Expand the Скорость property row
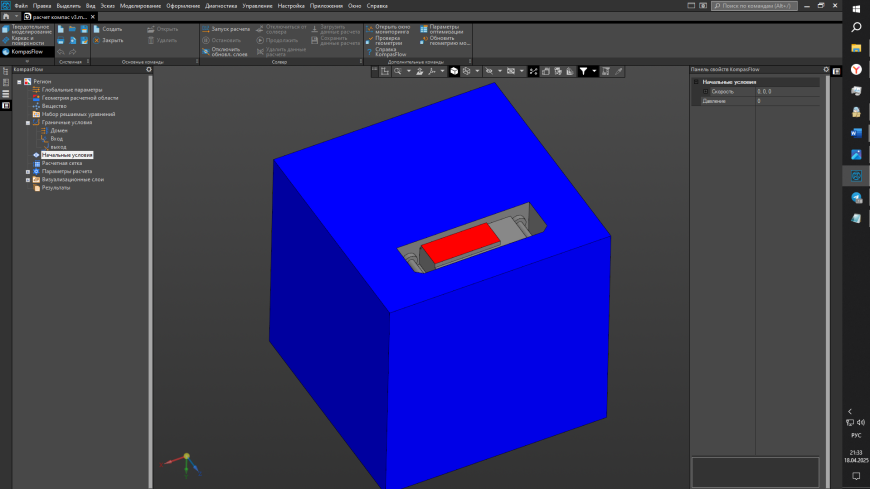Viewport: 870px width, 489px height. tap(705, 92)
